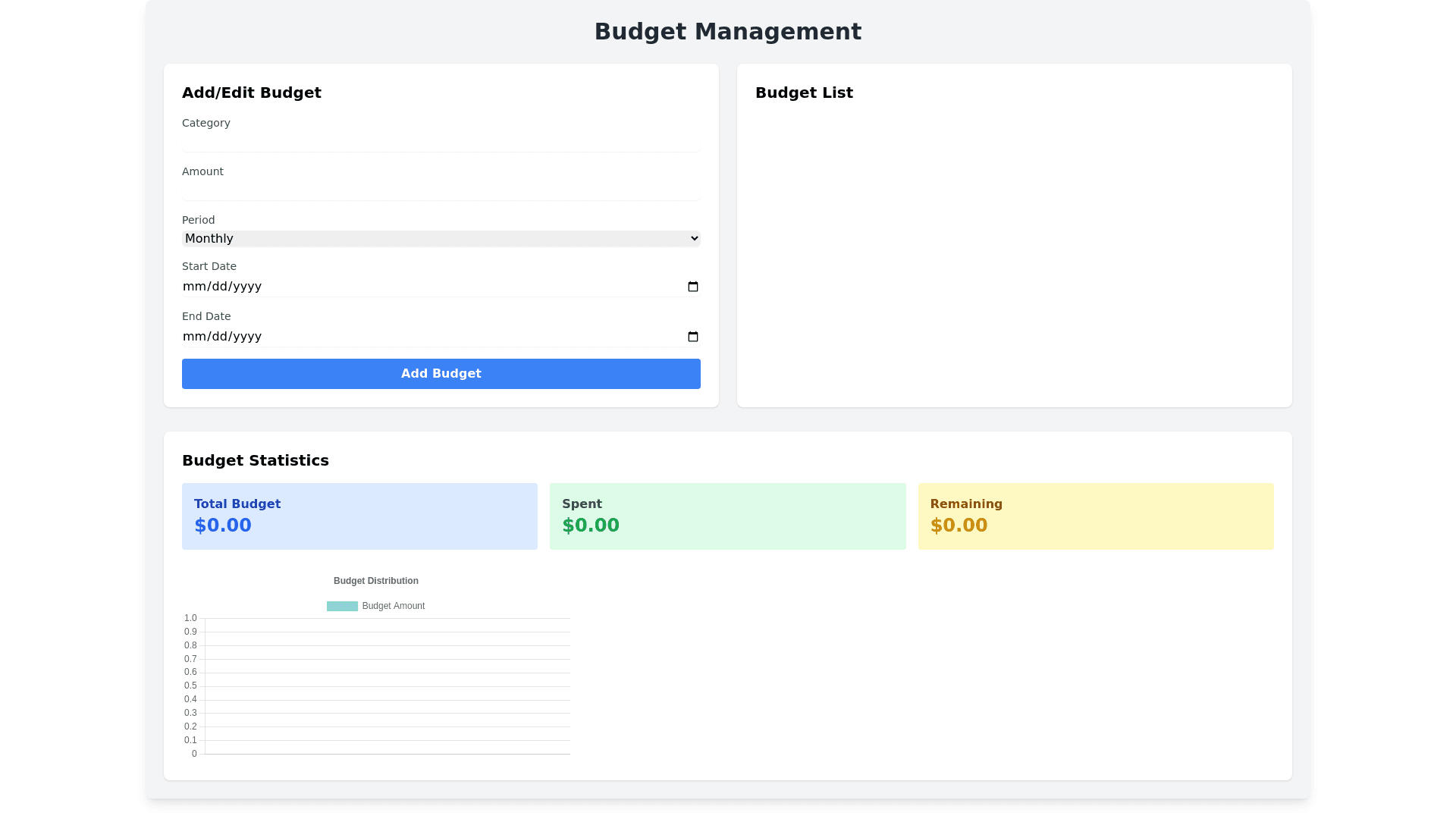
Task: Expand the Period dropdown showing Monthly
Action: [x=441, y=239]
